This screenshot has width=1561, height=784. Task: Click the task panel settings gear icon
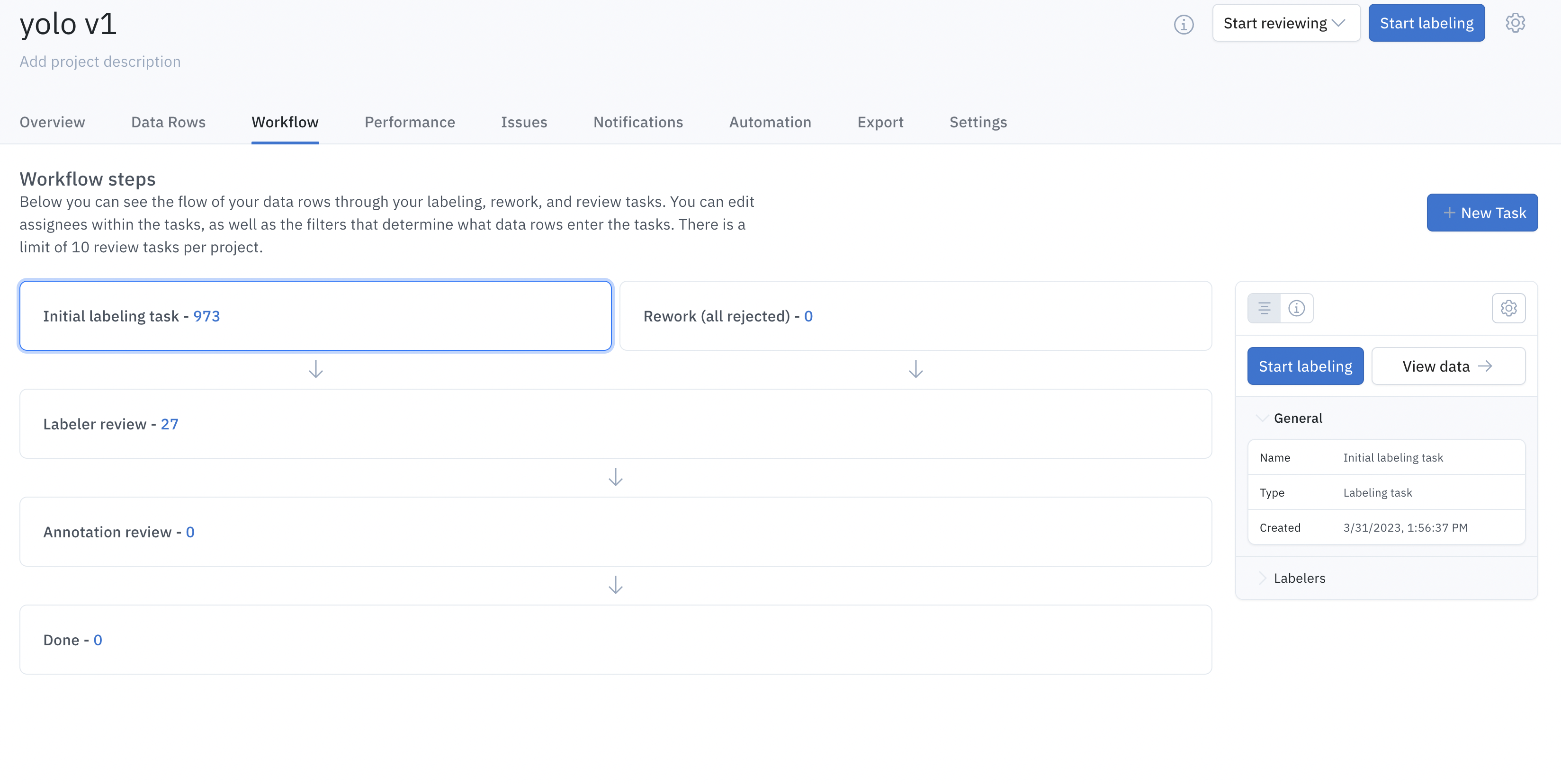(x=1508, y=308)
